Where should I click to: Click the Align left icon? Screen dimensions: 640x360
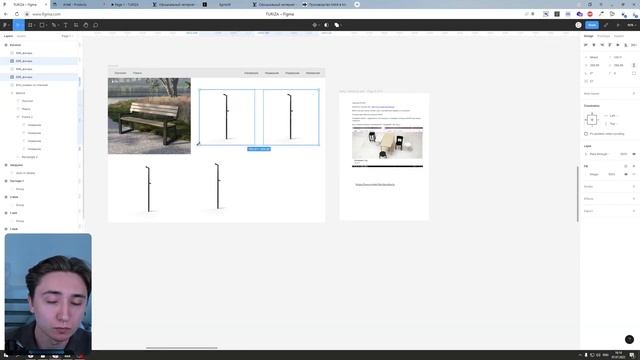(586, 45)
